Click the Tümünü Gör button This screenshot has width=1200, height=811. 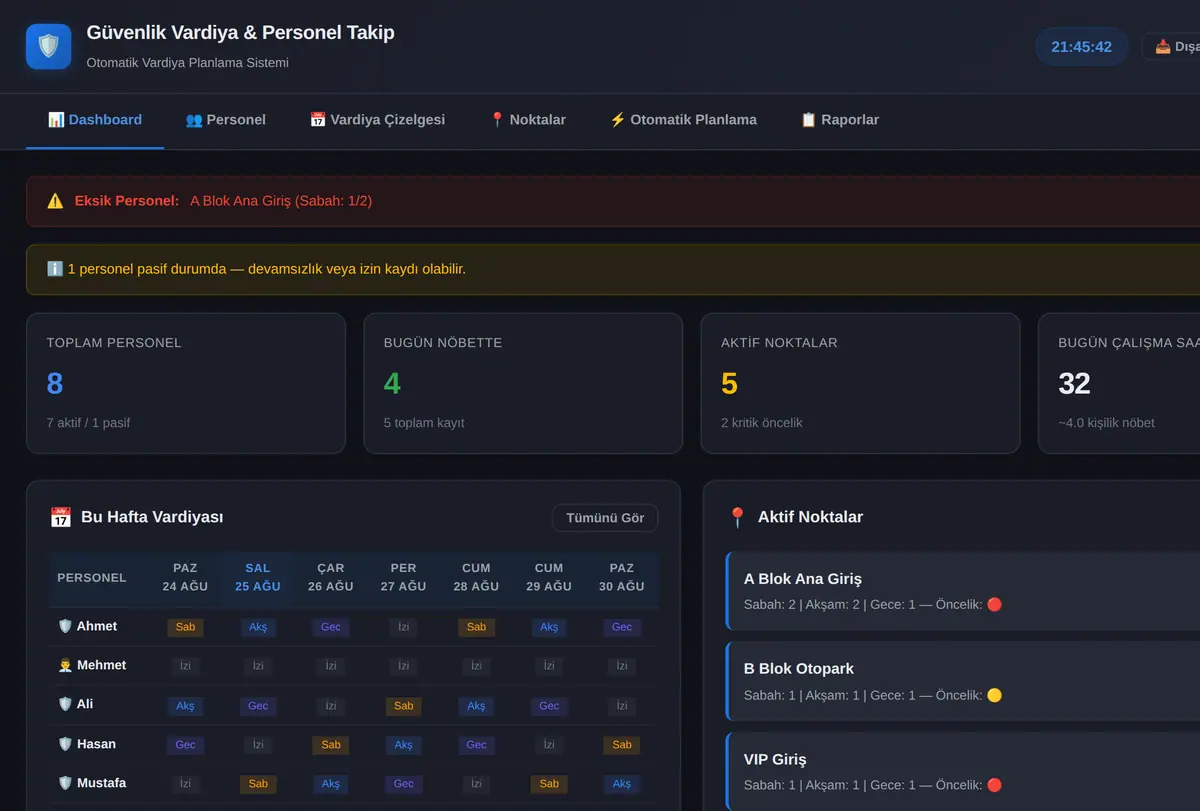(605, 518)
